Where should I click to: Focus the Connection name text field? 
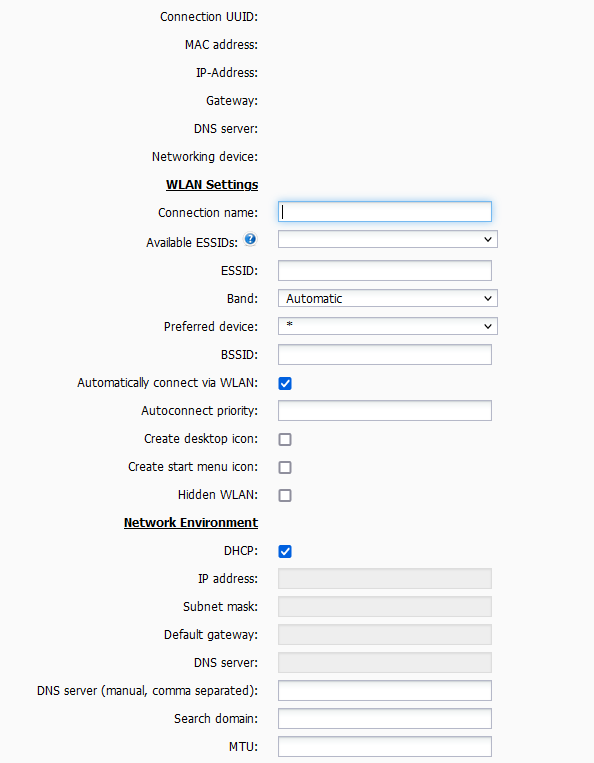385,212
